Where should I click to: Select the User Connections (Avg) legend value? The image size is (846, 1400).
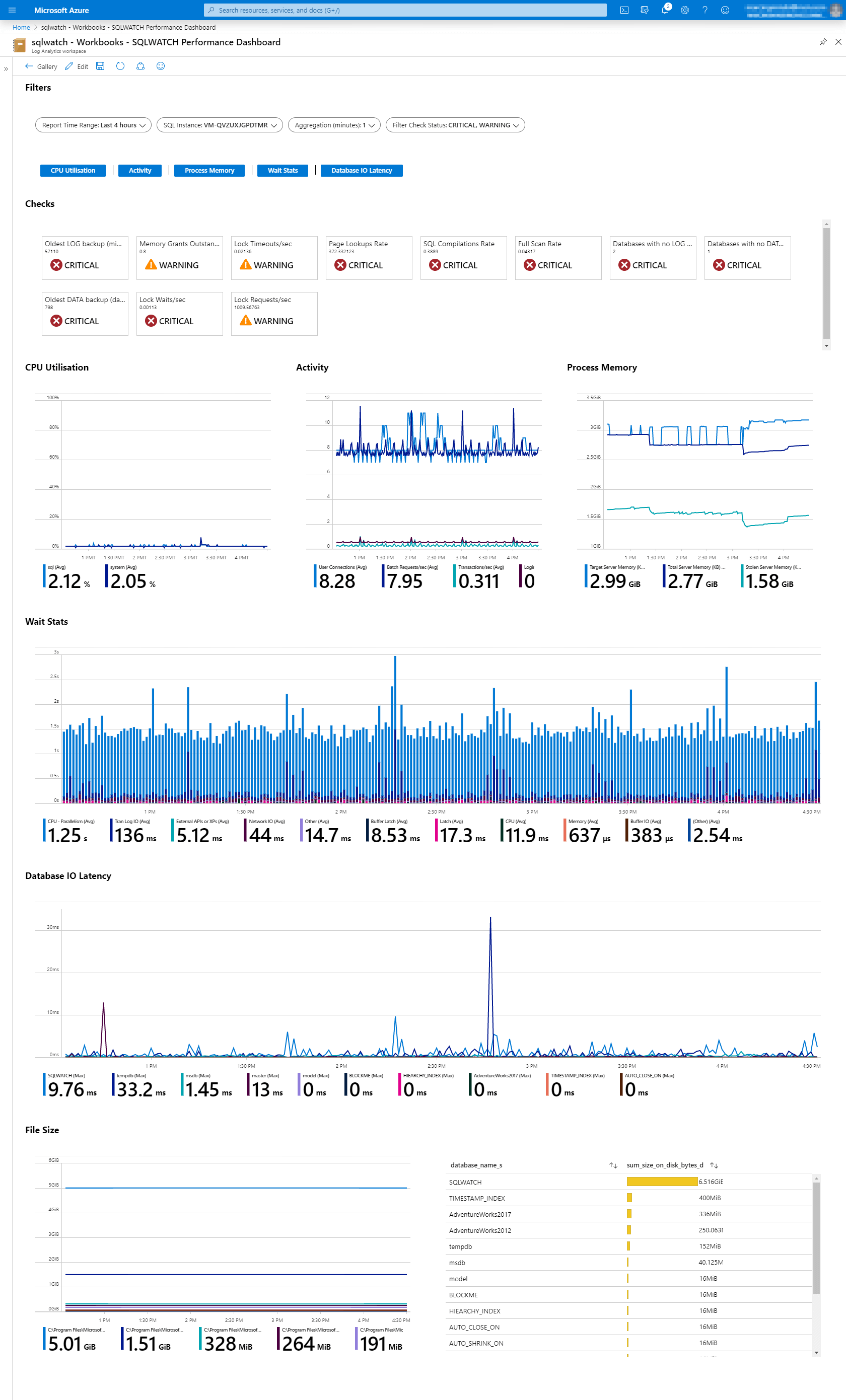[337, 581]
